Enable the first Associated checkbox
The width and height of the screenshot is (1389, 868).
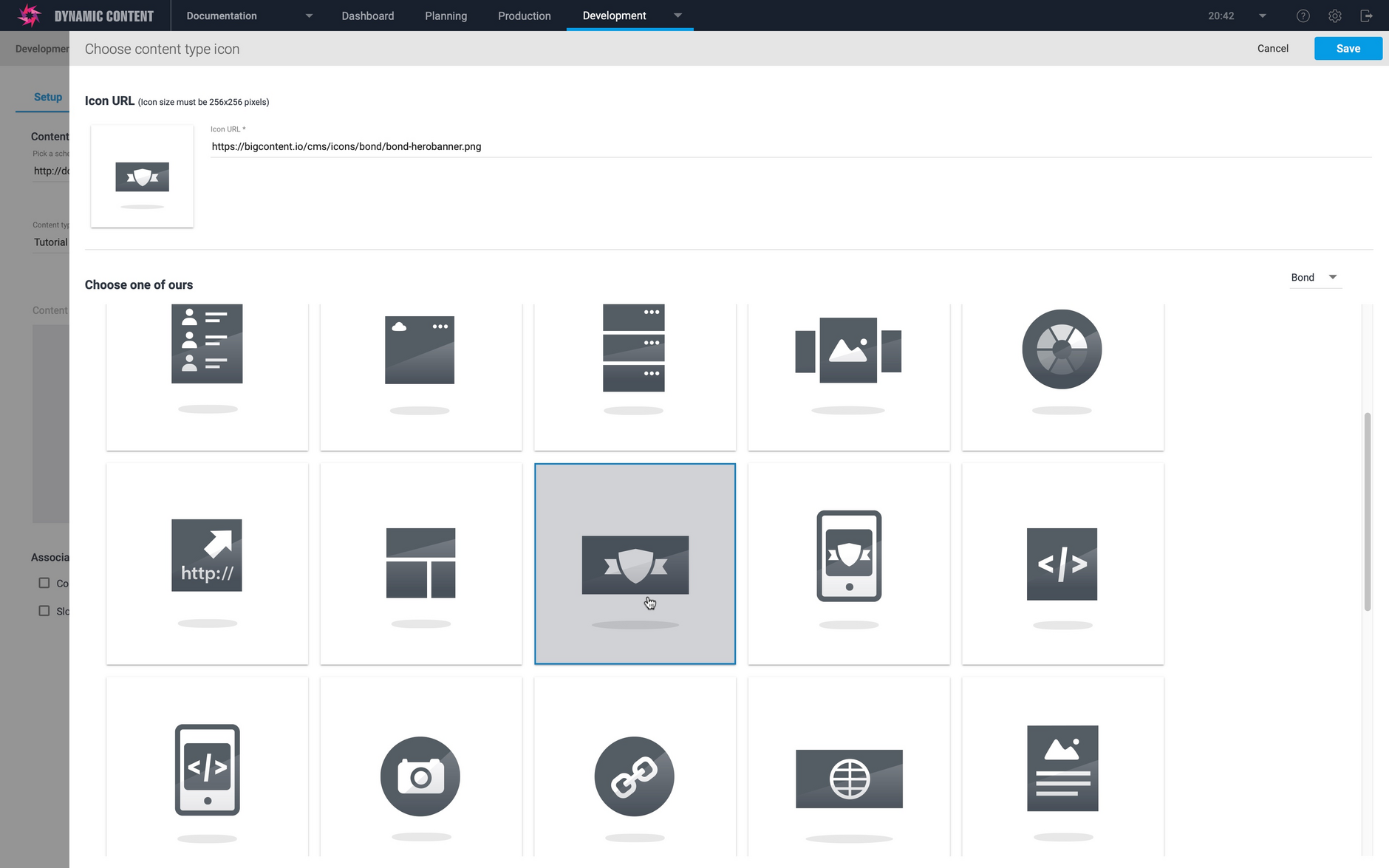point(44,583)
